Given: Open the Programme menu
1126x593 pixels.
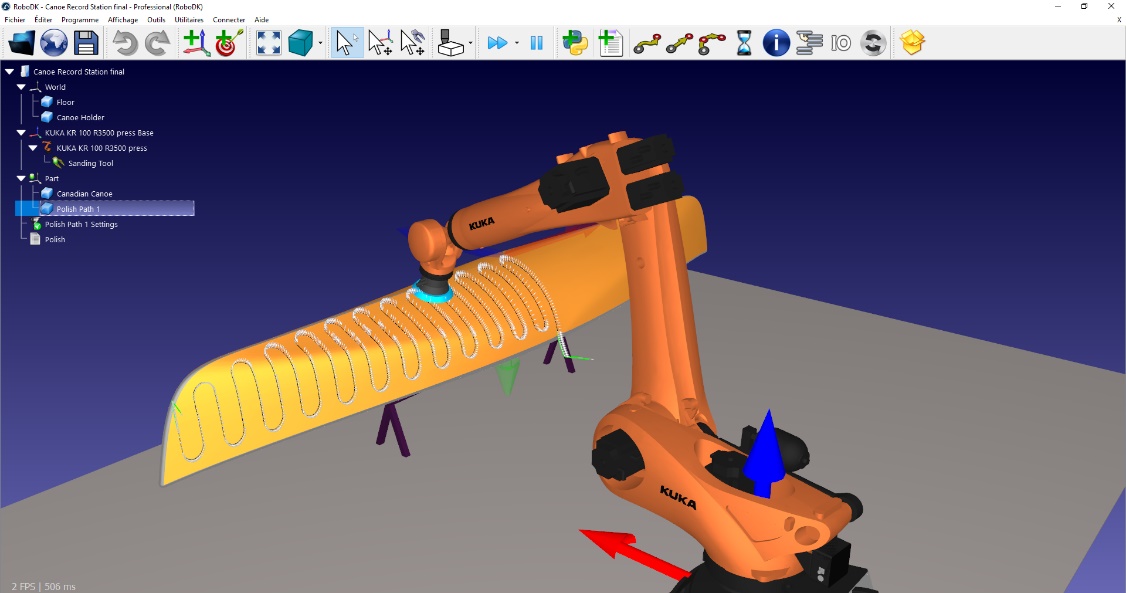Looking at the screenshot, I should tap(80, 19).
